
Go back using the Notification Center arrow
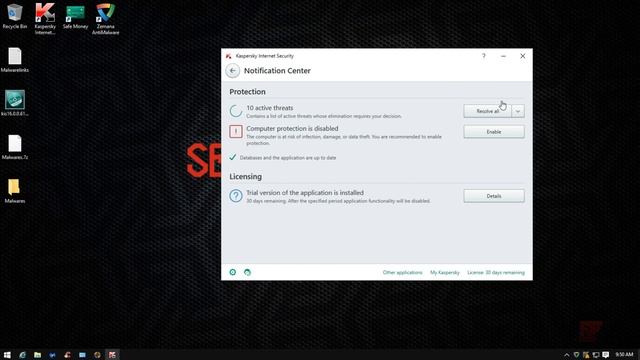pyautogui.click(x=233, y=71)
